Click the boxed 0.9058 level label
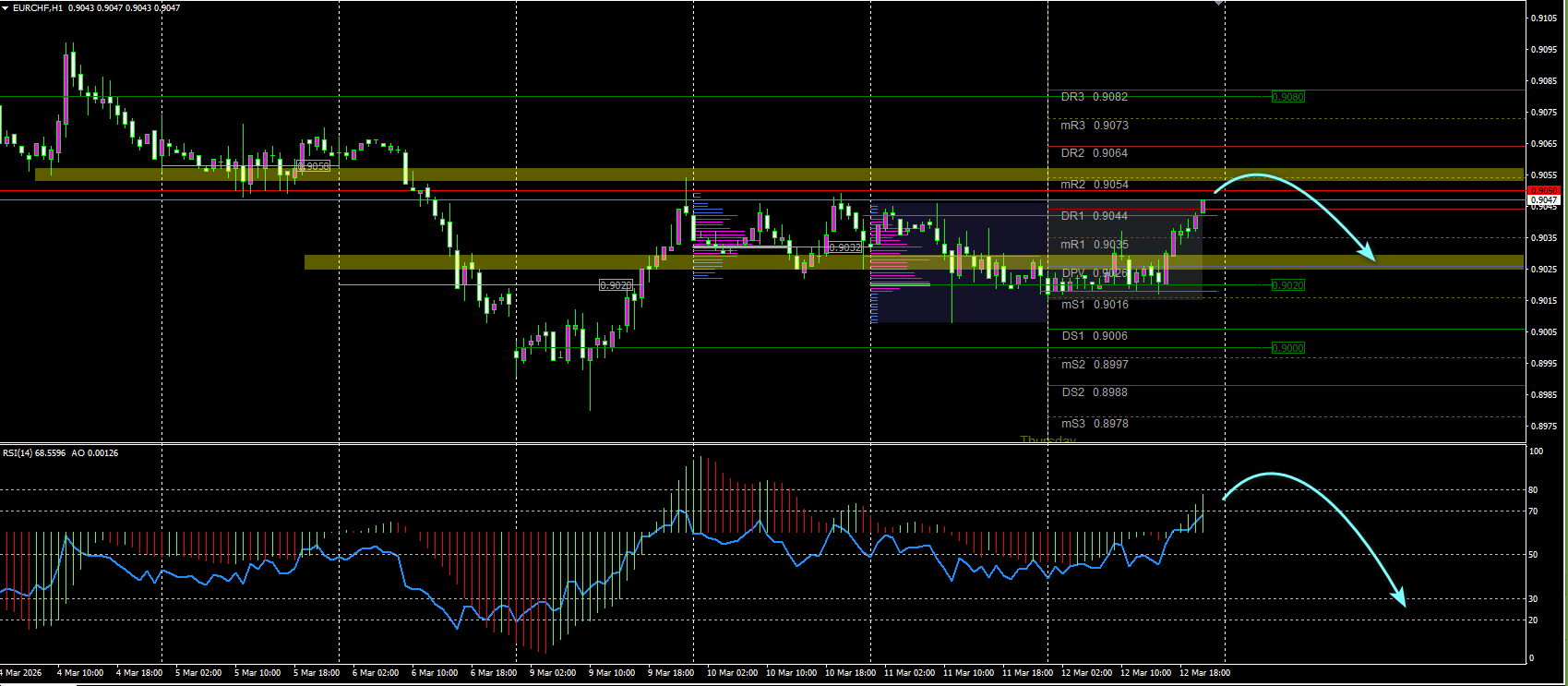This screenshot has height=686, width=1568. [x=314, y=166]
